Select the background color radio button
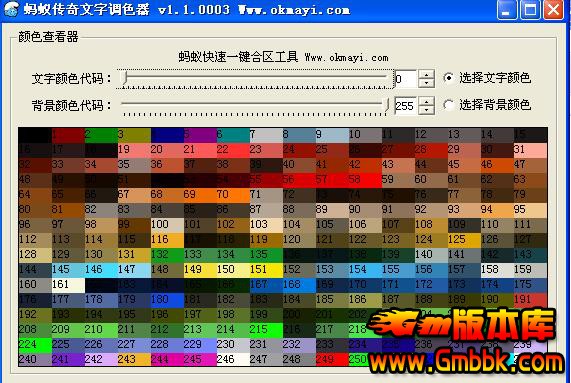The image size is (571, 383). click(x=448, y=105)
